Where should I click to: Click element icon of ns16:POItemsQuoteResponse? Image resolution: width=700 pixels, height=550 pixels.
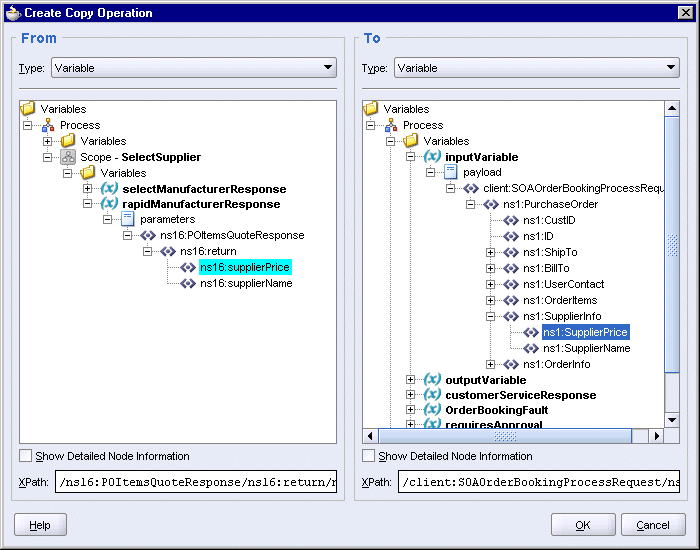click(x=148, y=235)
